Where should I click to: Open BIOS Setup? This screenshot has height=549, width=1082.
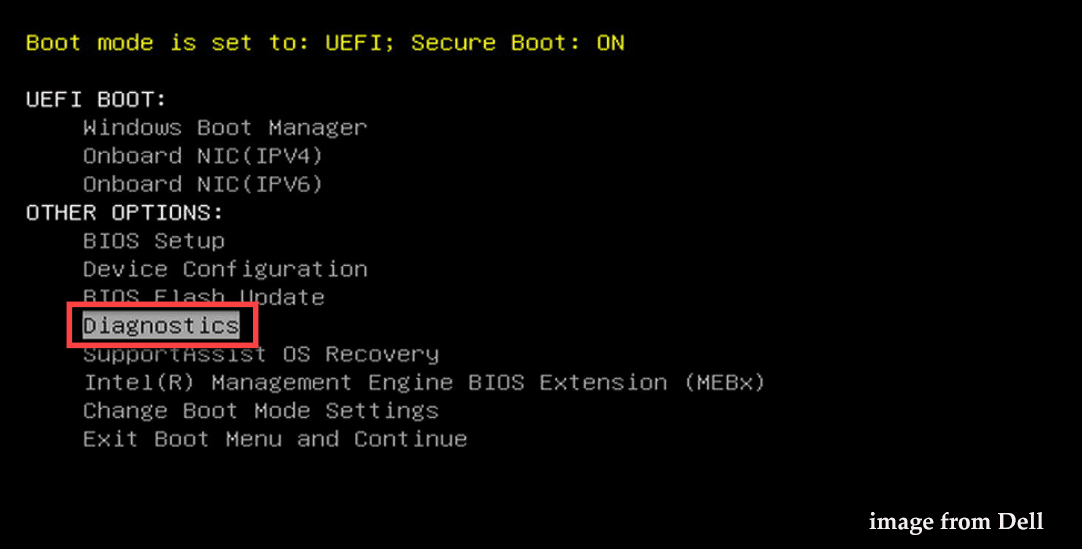pyautogui.click(x=154, y=241)
